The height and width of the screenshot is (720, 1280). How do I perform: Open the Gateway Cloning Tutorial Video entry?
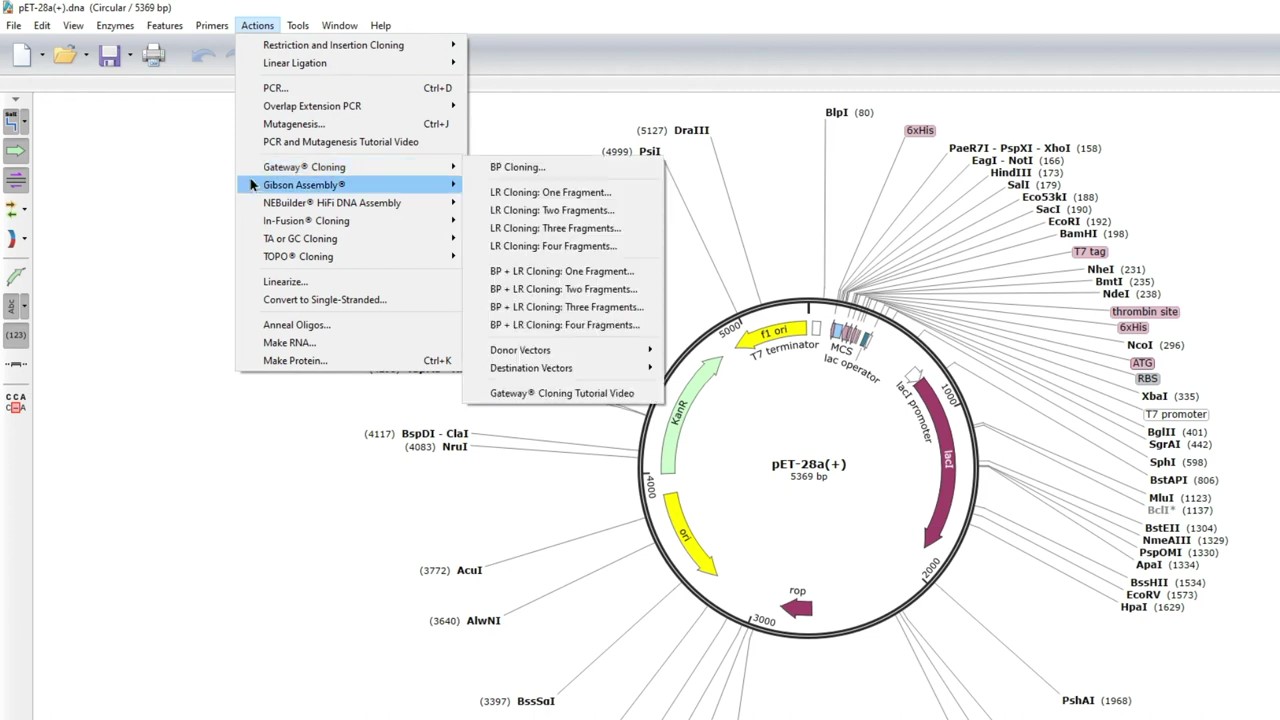pos(562,393)
